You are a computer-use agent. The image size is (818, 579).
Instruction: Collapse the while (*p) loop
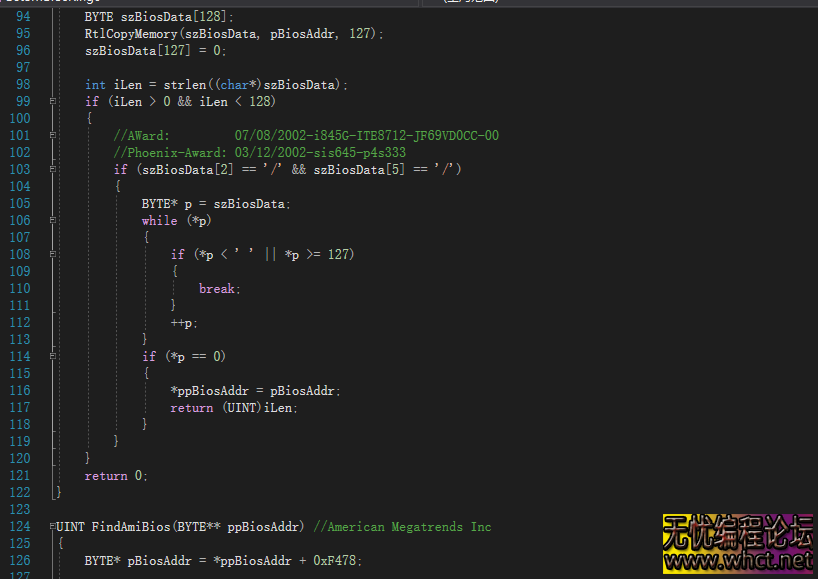pyautogui.click(x=51, y=220)
